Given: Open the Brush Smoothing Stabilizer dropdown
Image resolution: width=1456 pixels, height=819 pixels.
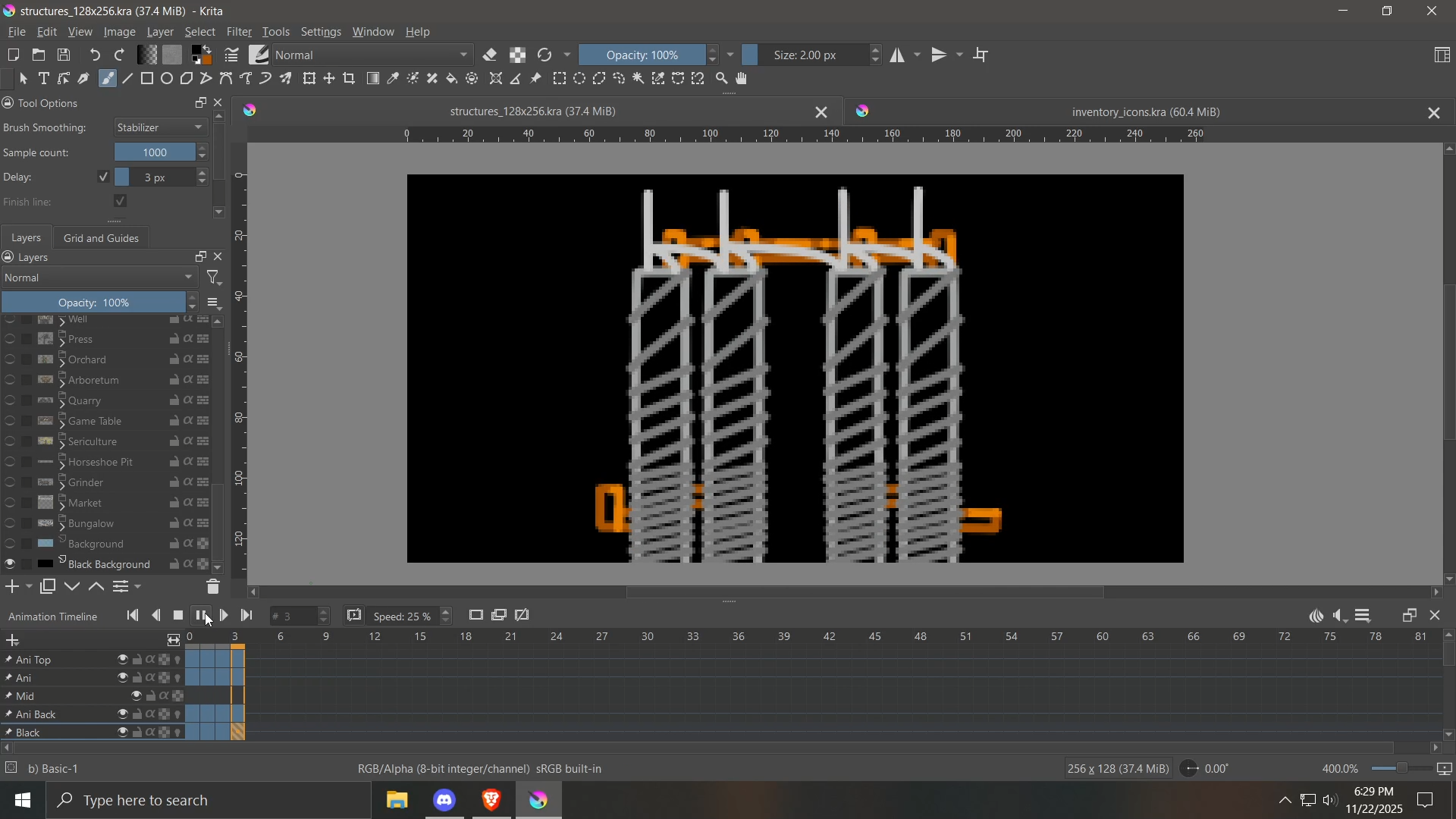Looking at the screenshot, I should pos(161,128).
